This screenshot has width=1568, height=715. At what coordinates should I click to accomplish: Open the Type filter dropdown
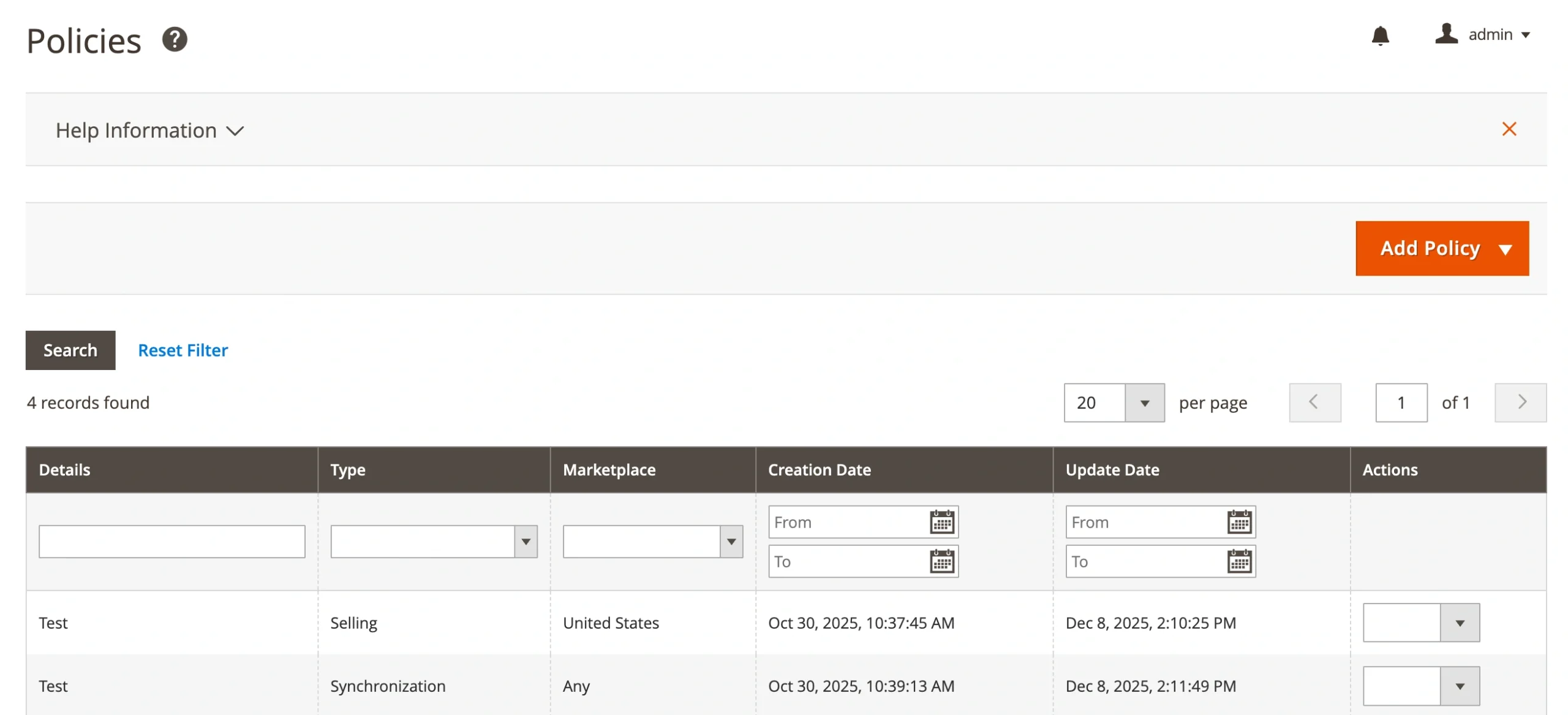(x=526, y=542)
